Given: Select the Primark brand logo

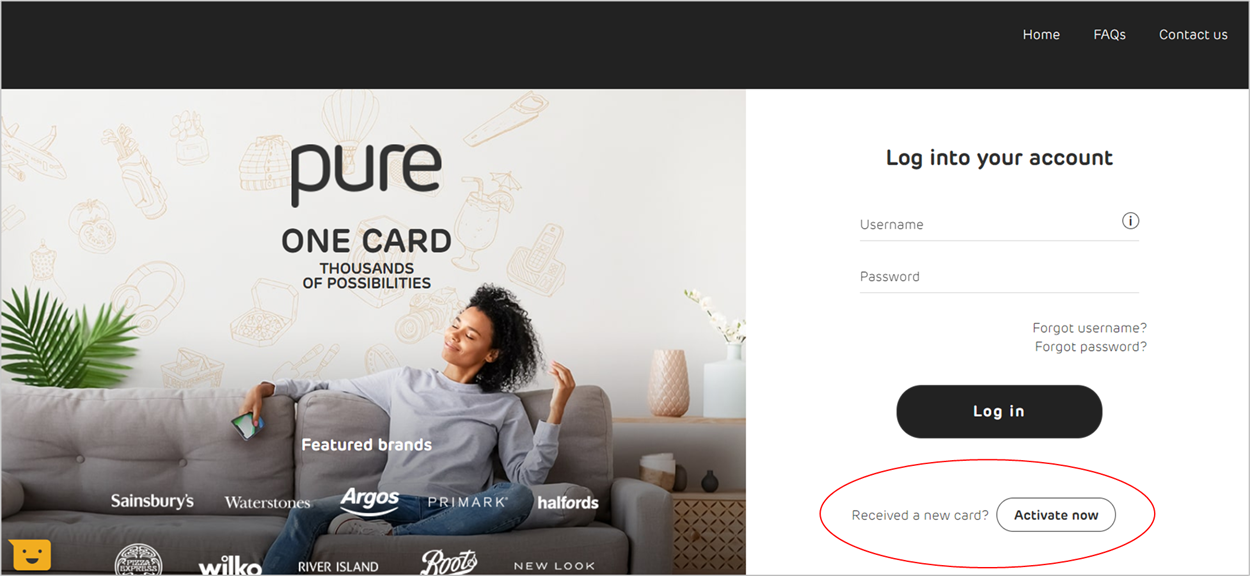Looking at the screenshot, I should click(467, 502).
